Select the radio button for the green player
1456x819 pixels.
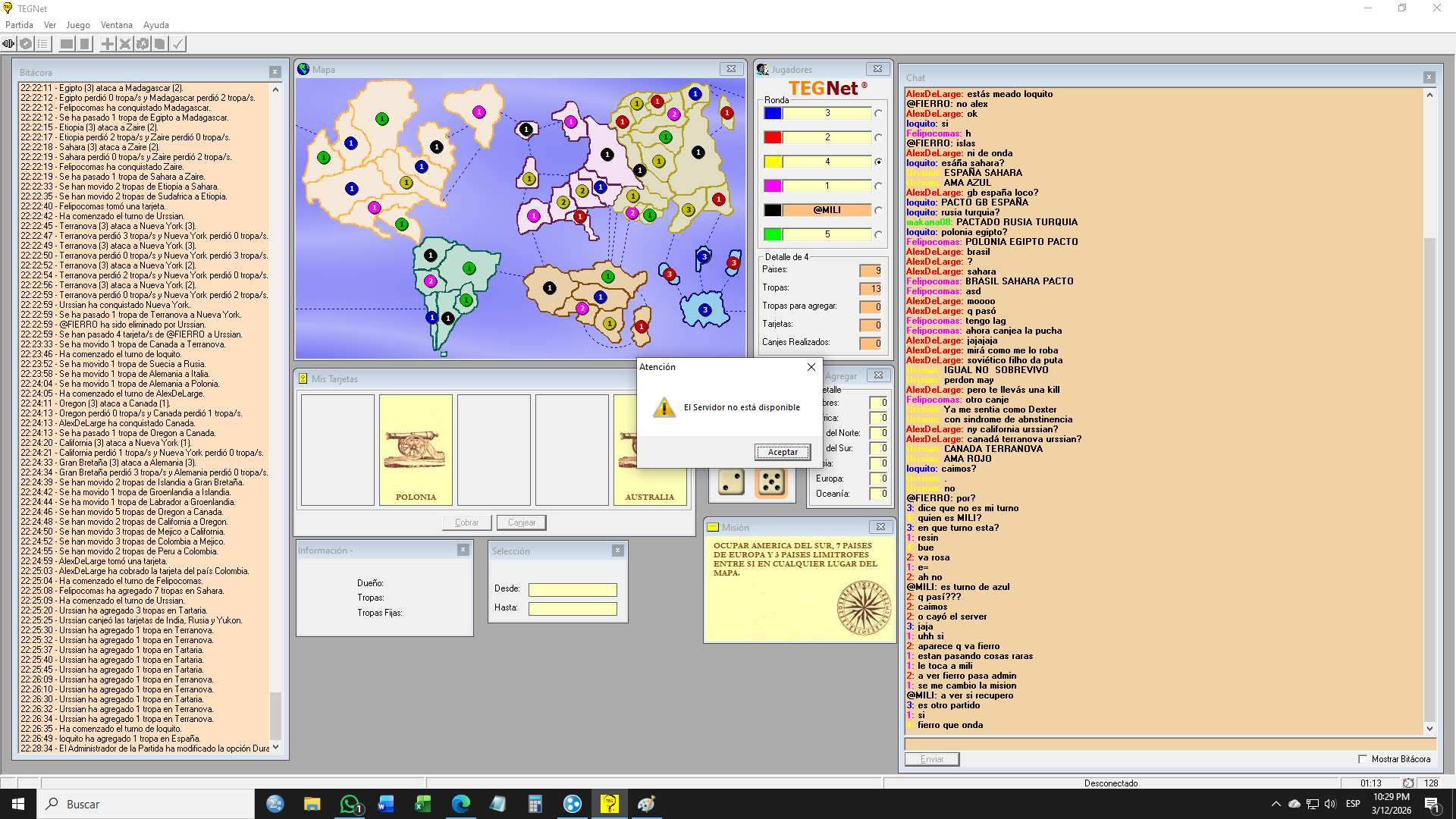878,235
